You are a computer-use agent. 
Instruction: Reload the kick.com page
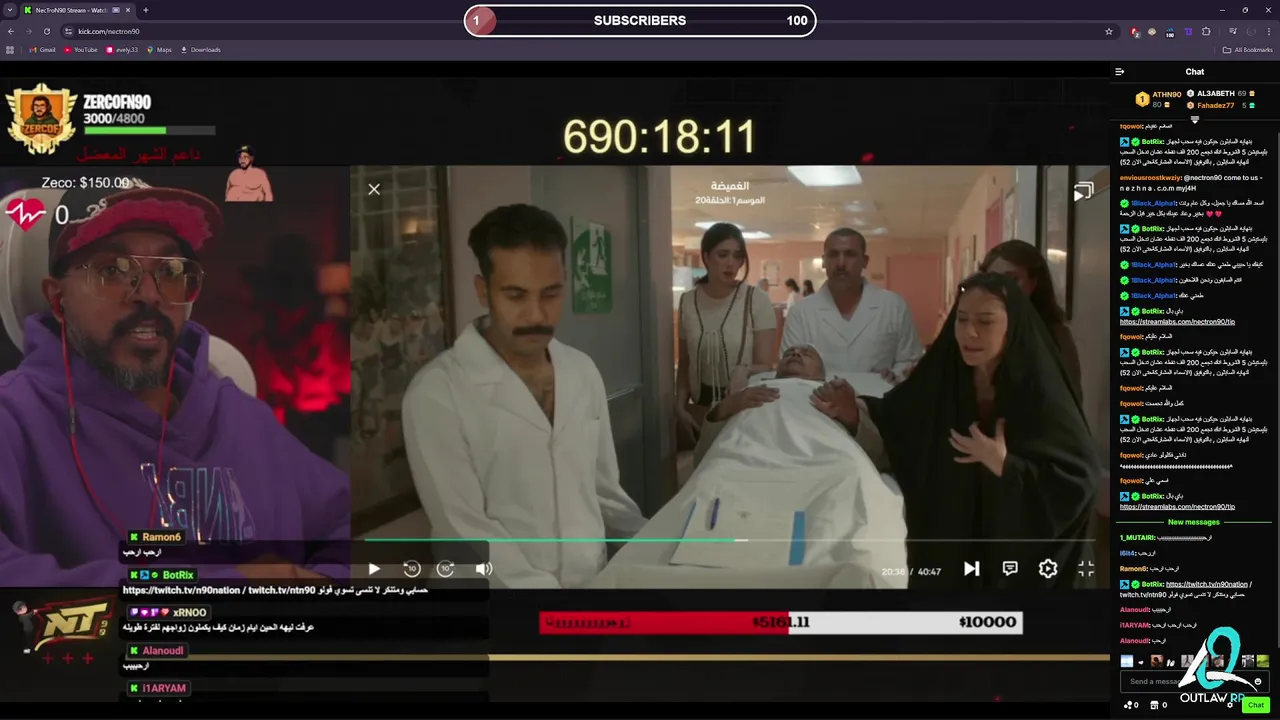(x=46, y=31)
